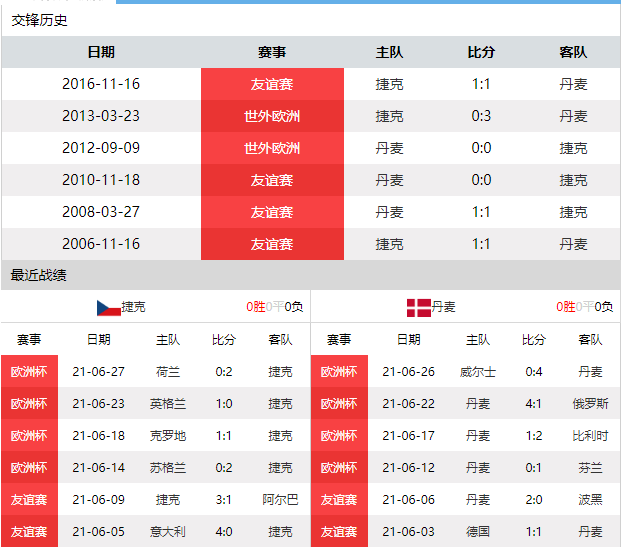622x547 pixels.
Task: Select 2:0 score on 21-06-06
Action: [534, 500]
